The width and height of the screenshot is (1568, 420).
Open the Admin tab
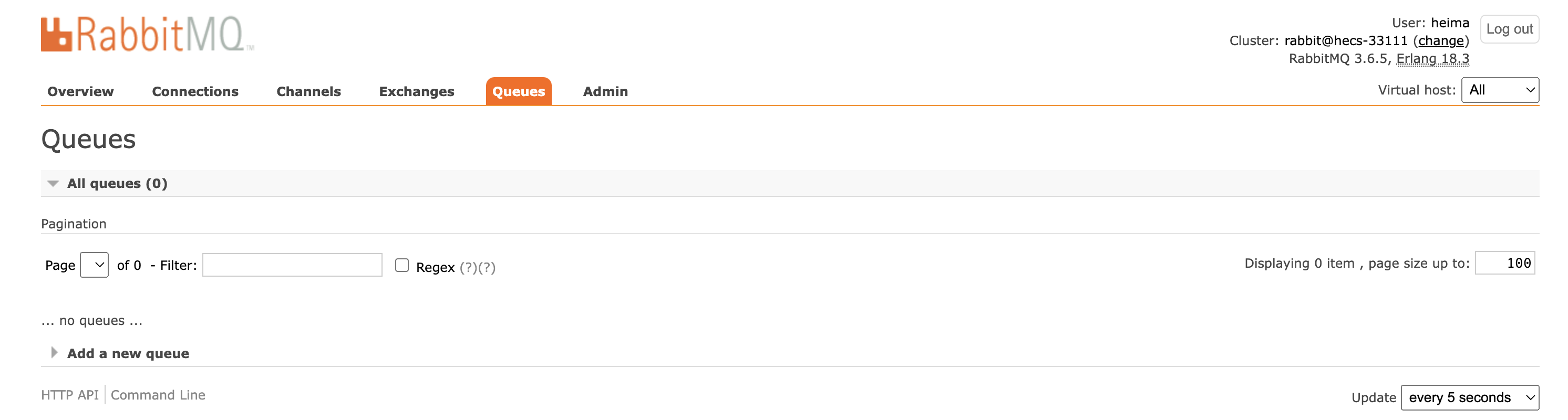605,91
